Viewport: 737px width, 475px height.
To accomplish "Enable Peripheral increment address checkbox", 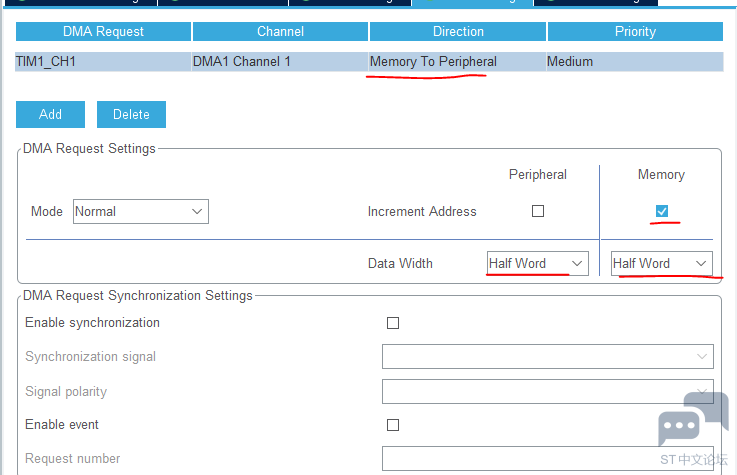I will (x=538, y=211).
